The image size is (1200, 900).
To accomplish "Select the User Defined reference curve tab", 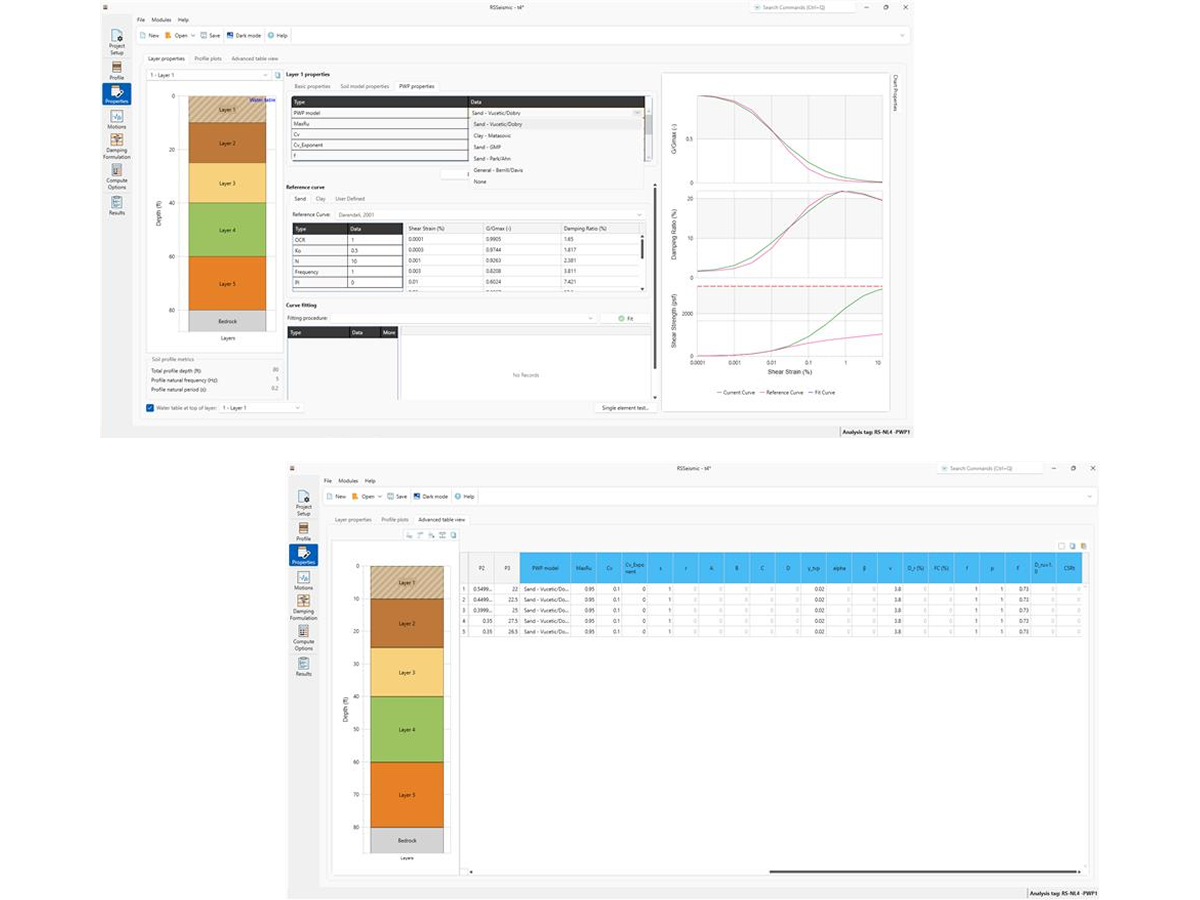I will tap(350, 199).
